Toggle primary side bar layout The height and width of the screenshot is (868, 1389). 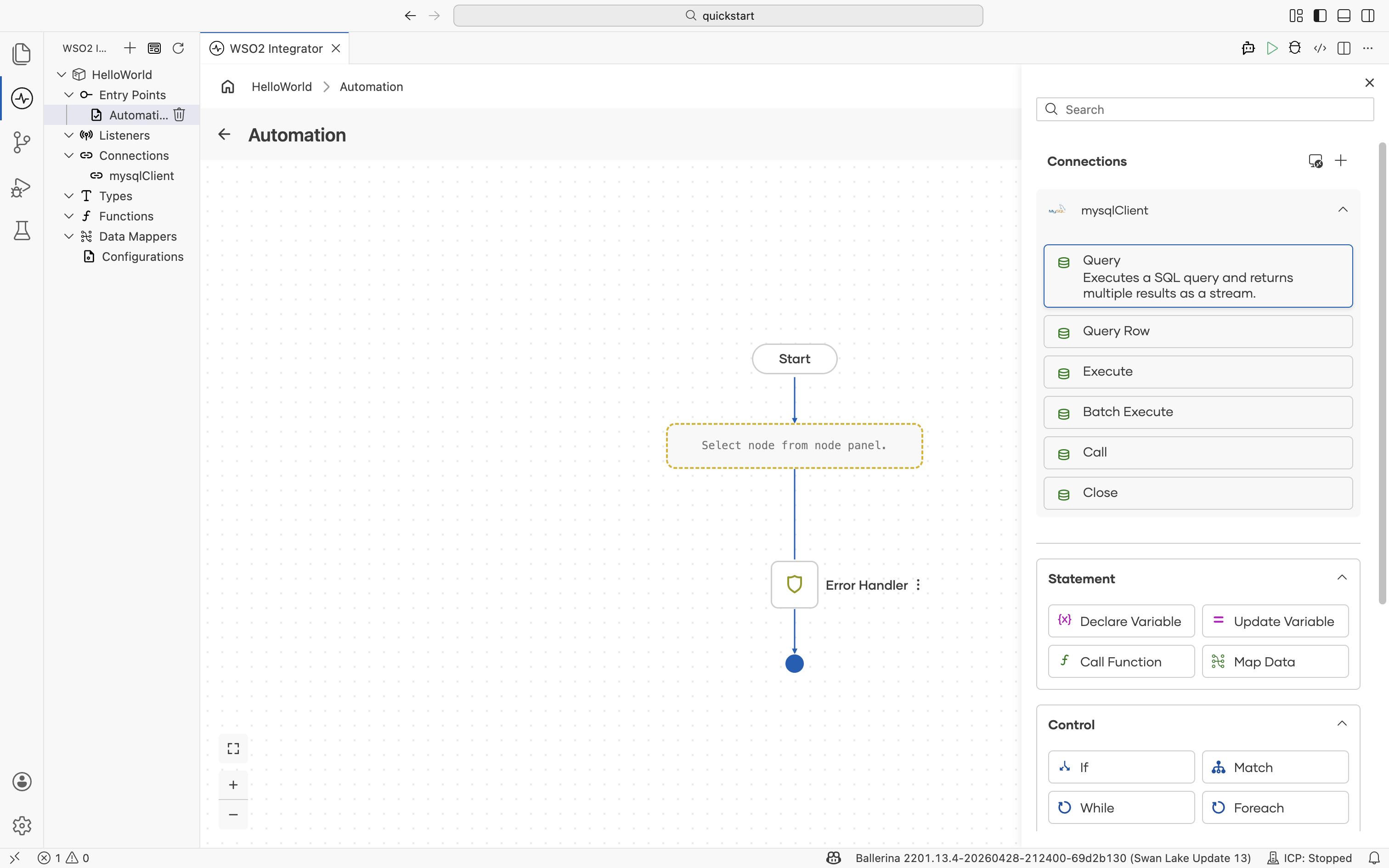pyautogui.click(x=1320, y=16)
